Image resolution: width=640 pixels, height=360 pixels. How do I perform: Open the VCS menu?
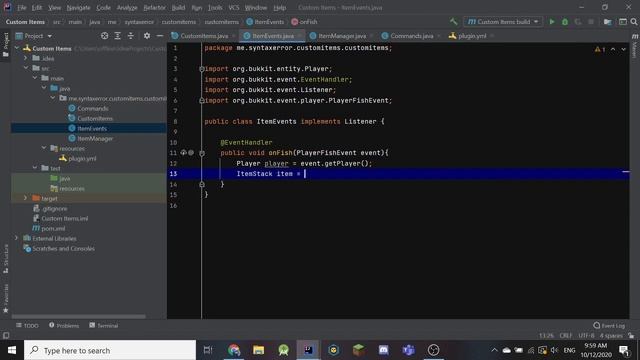[x=234, y=7]
